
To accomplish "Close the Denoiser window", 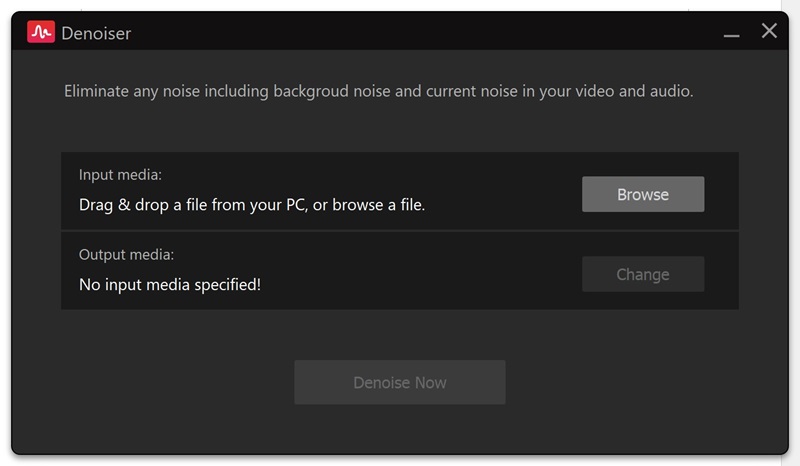I will [769, 31].
